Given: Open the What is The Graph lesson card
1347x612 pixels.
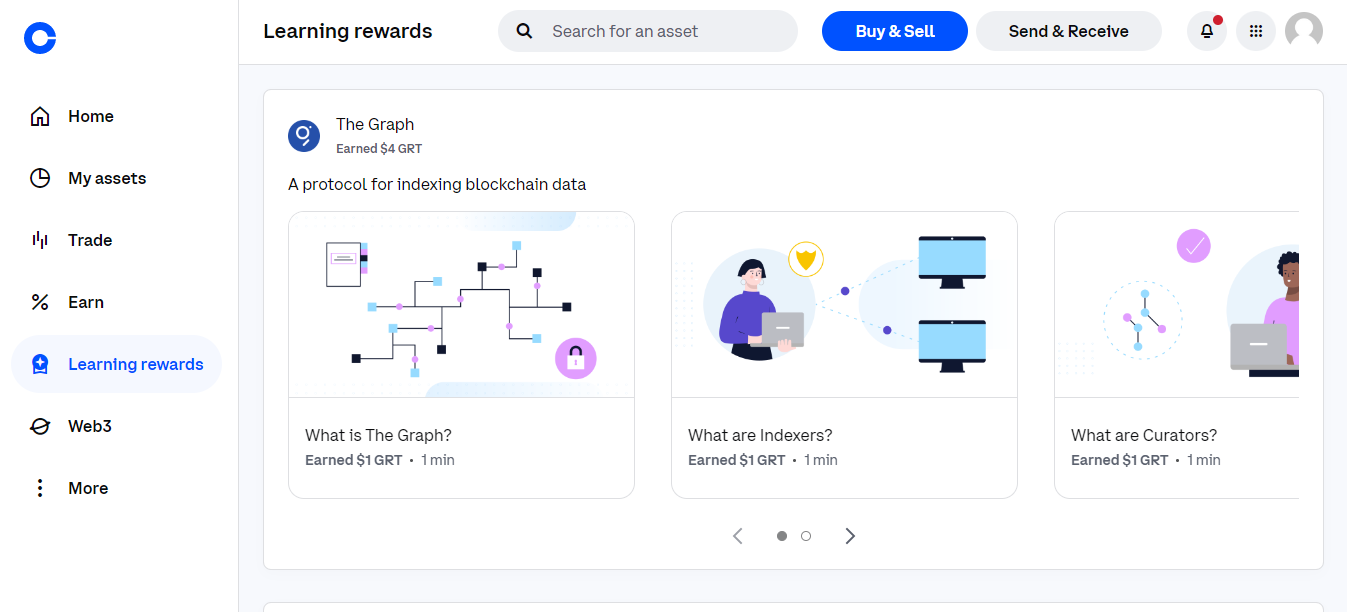Looking at the screenshot, I should 461,354.
